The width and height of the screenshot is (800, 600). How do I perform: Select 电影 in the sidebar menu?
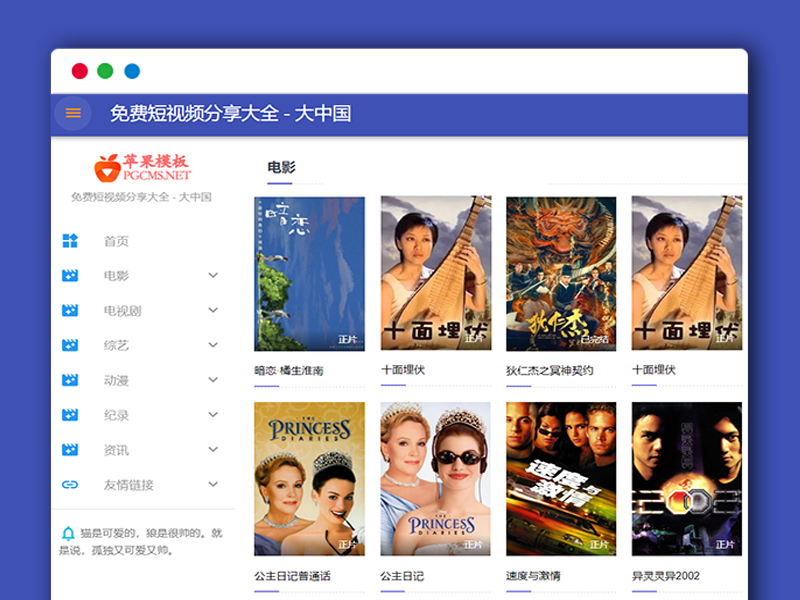pos(116,276)
